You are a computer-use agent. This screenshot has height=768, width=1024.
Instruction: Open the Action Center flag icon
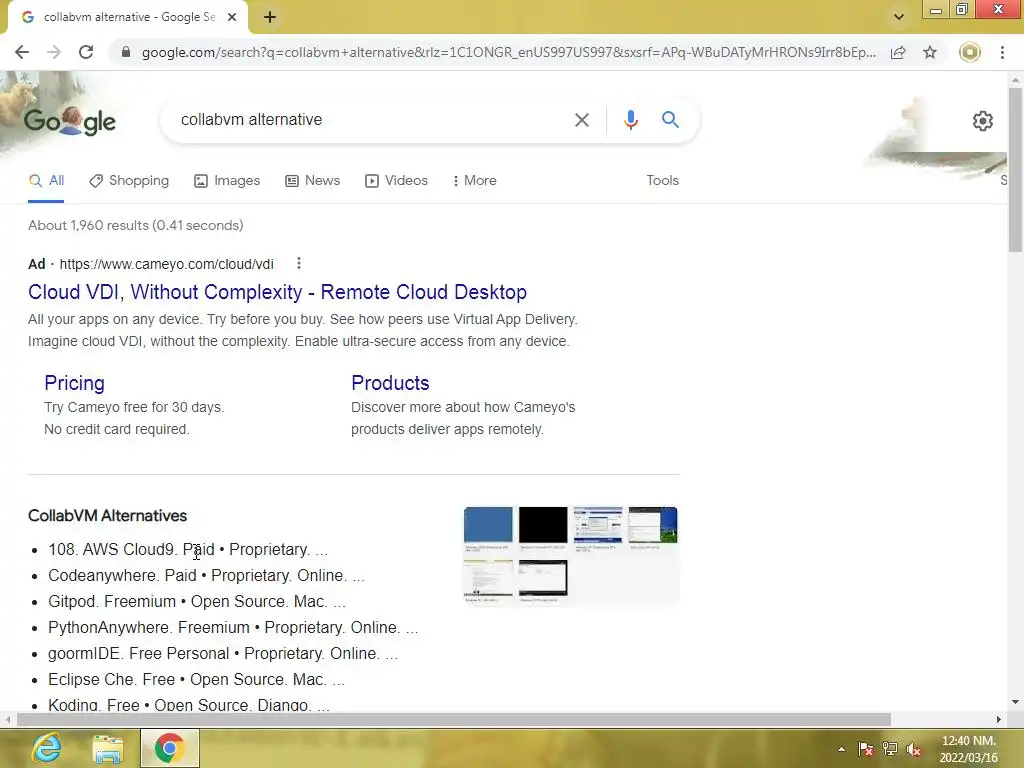[x=866, y=749]
